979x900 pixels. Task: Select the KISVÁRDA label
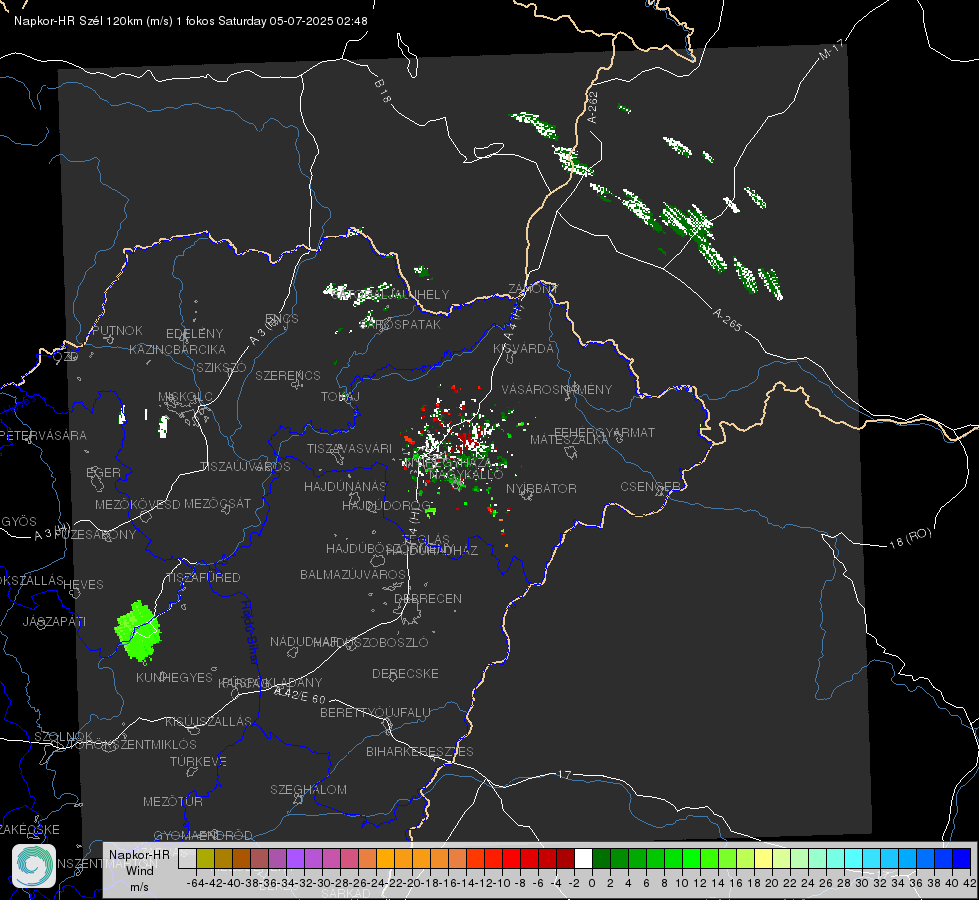point(524,349)
